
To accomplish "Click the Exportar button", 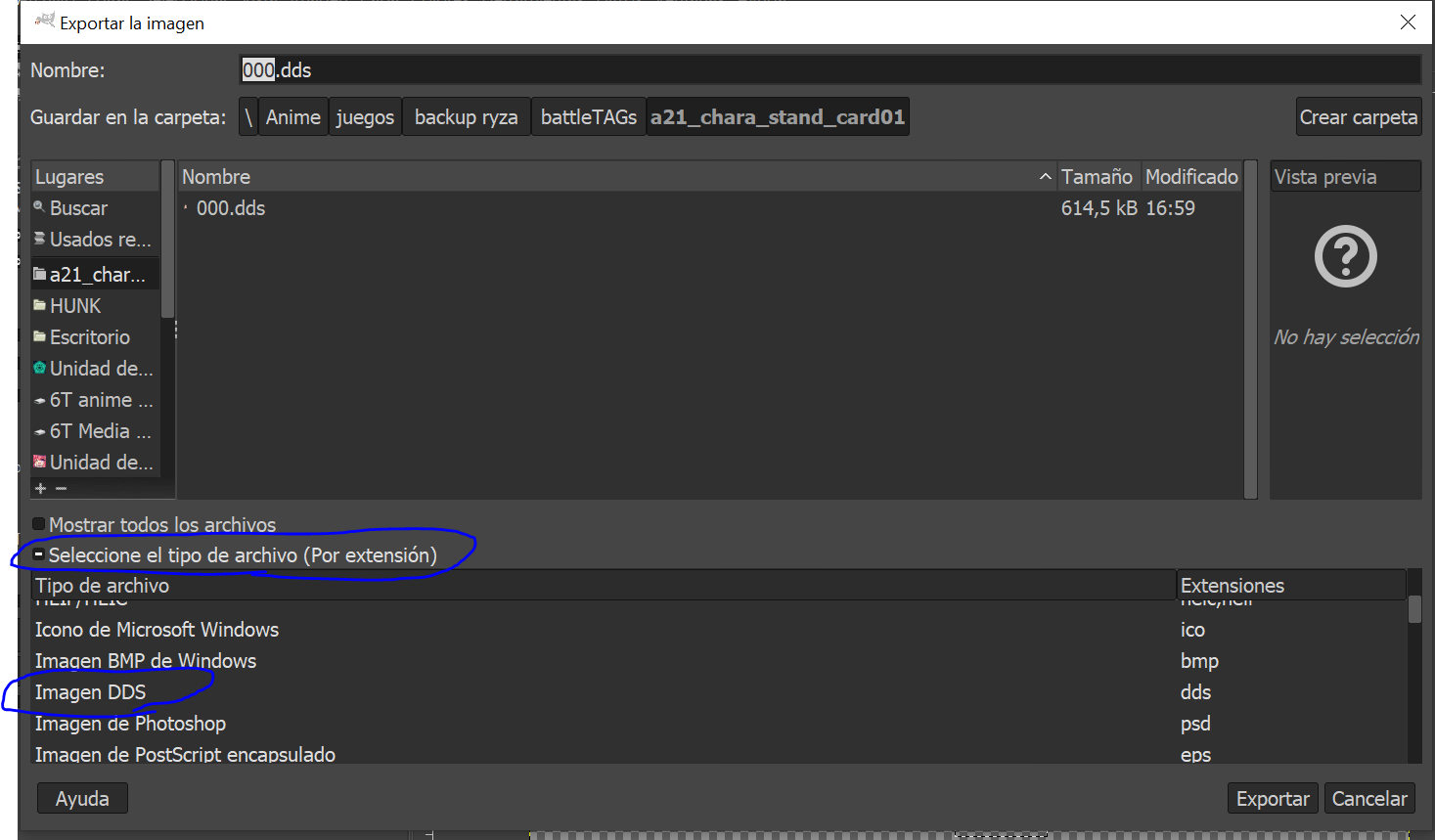I will (x=1273, y=799).
